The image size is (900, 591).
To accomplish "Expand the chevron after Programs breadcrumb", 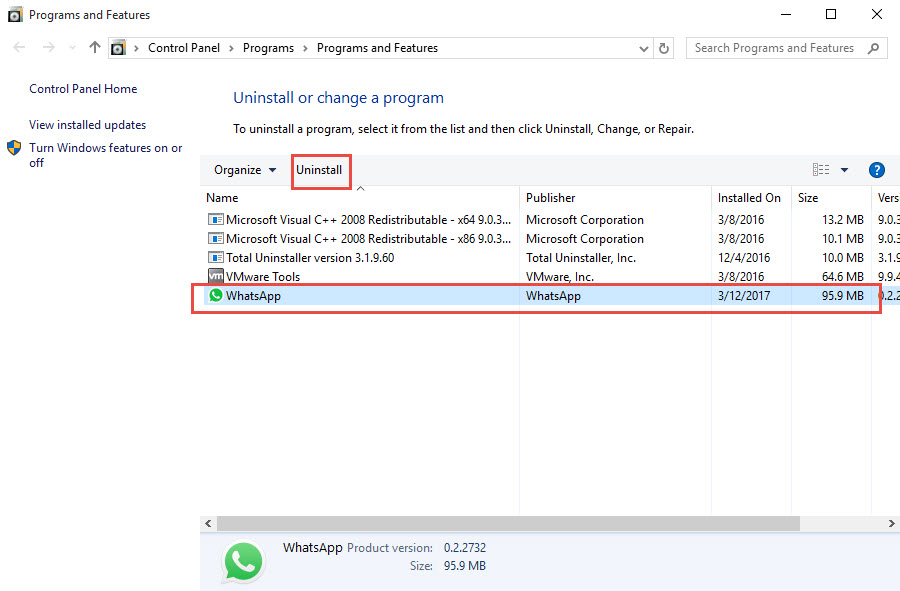I will point(305,49).
